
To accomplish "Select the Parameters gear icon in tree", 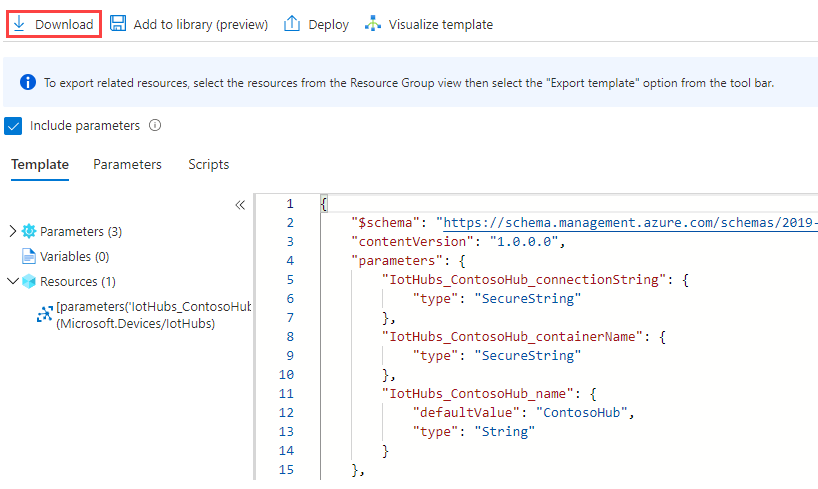I will coord(29,231).
